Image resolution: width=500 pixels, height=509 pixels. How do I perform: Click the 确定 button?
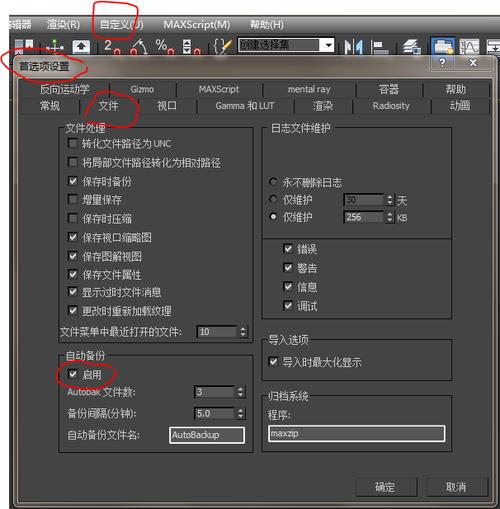pos(386,487)
